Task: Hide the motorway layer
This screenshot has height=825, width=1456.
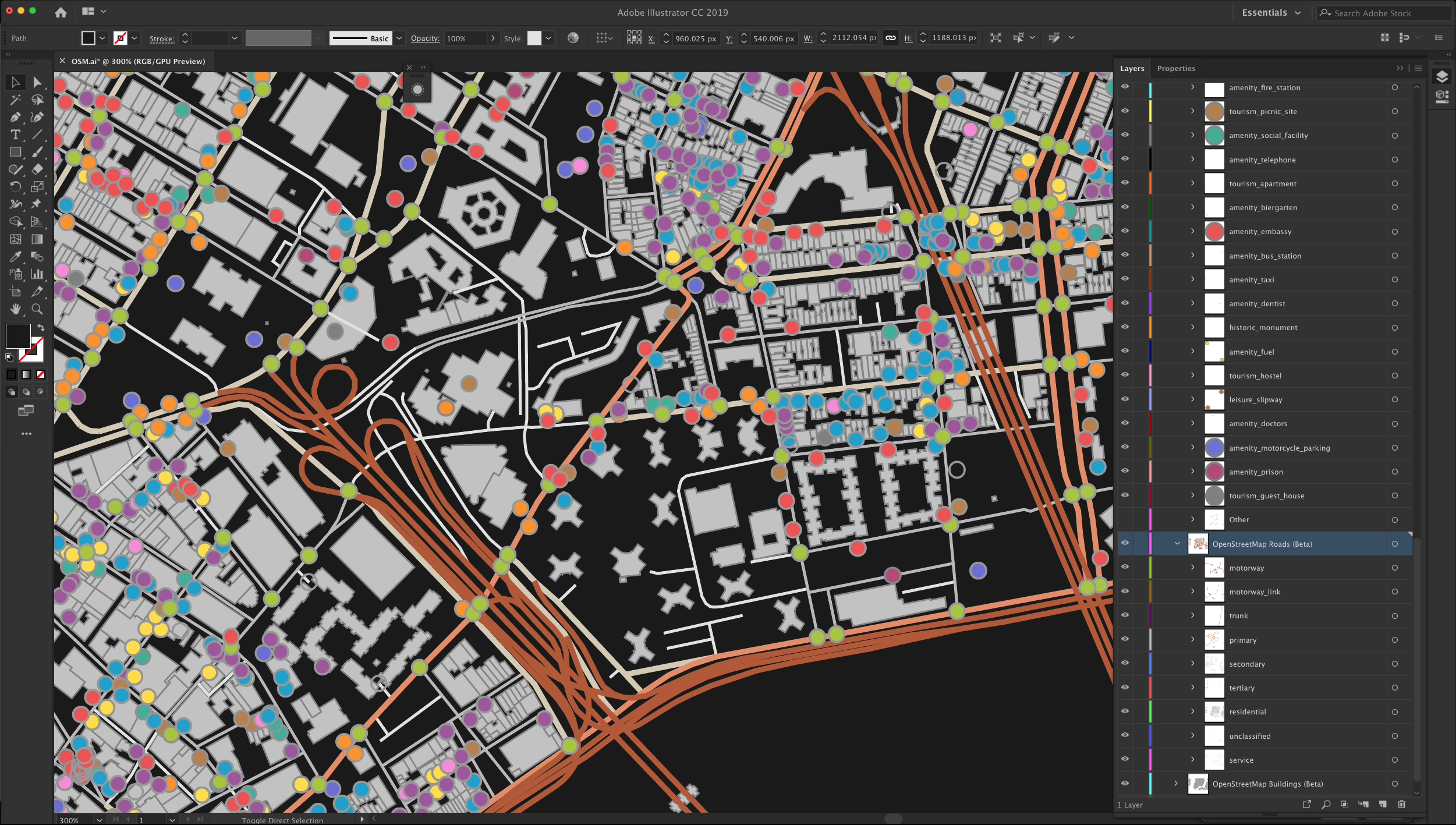Action: point(1125,567)
